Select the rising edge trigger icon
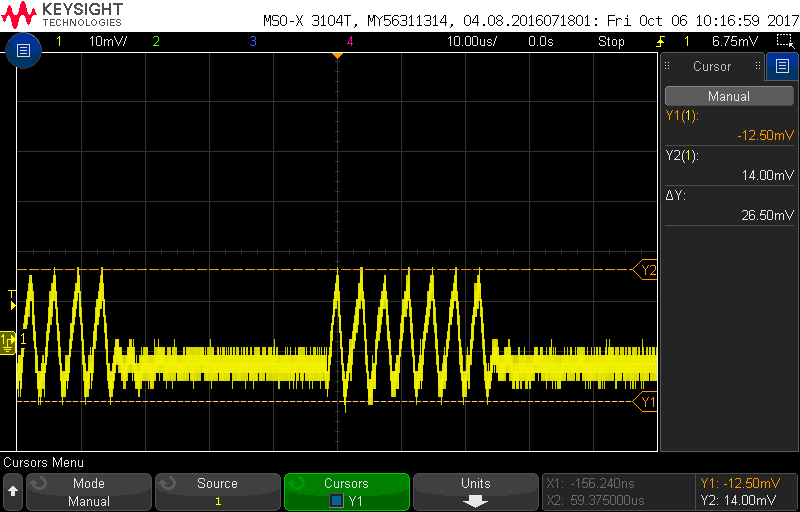This screenshot has height=512, width=800. [x=660, y=41]
